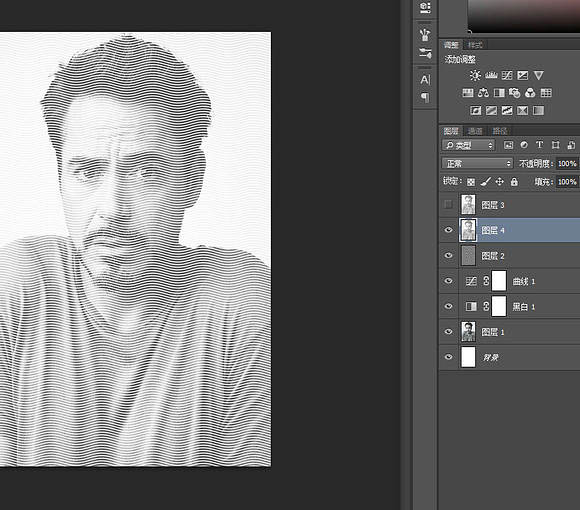Add a Curves adjustment layer
580x510 pixels.
tap(507, 75)
